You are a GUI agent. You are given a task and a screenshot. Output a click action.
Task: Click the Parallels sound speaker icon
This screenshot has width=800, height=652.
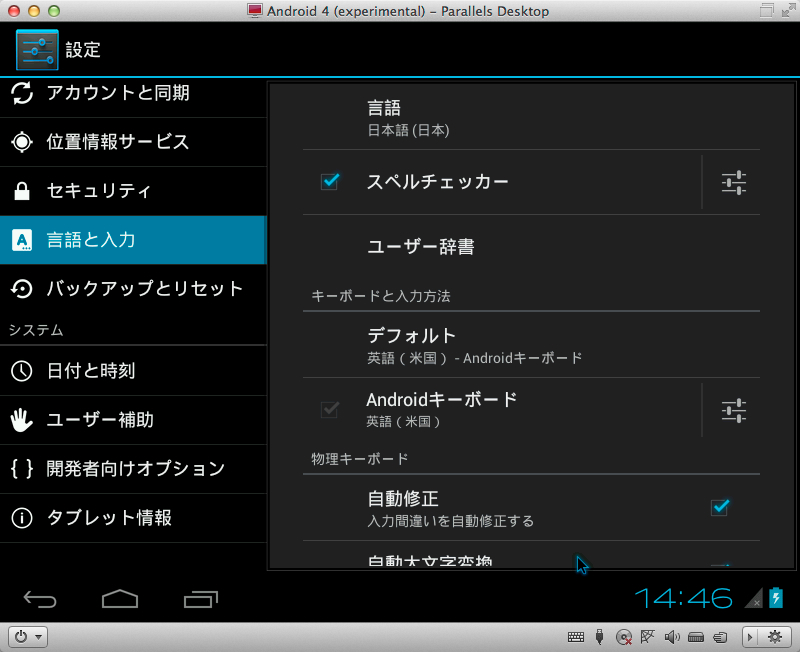point(672,637)
